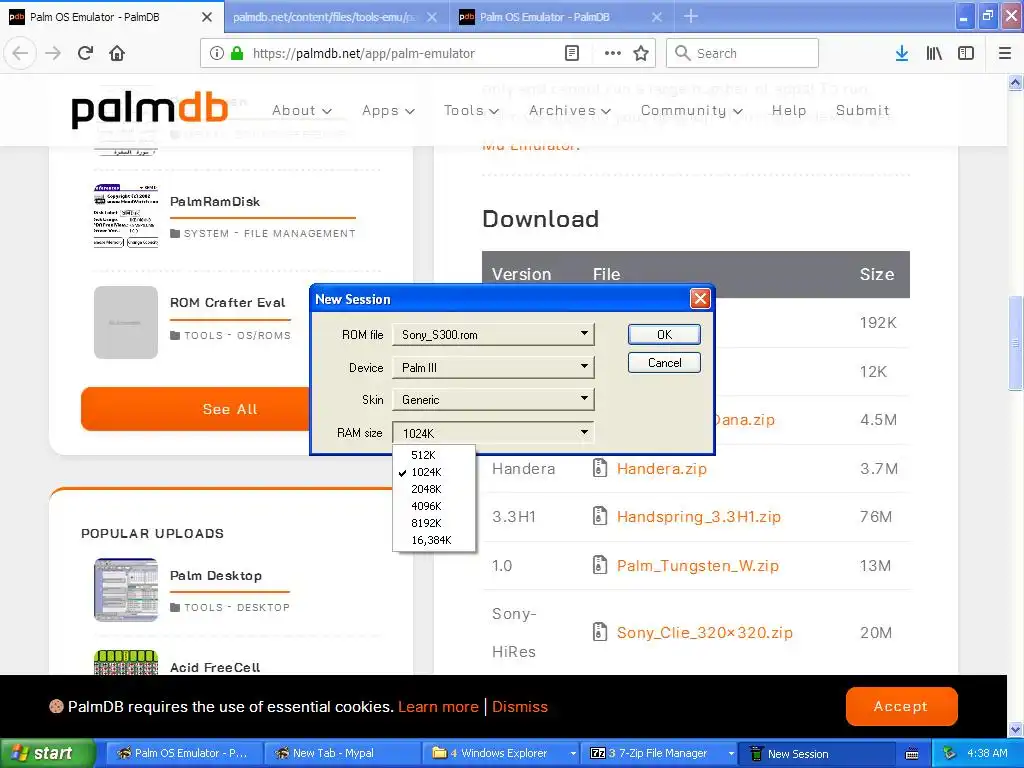Open PalmRamDisk app link
The width and height of the screenshot is (1024, 768).
(x=215, y=201)
